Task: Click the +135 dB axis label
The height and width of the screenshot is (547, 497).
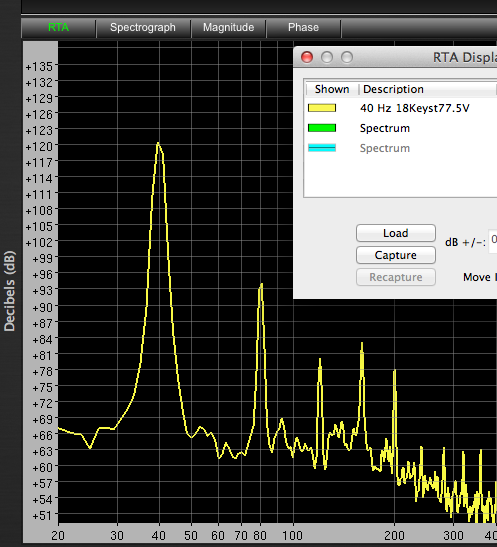Action: coord(39,66)
